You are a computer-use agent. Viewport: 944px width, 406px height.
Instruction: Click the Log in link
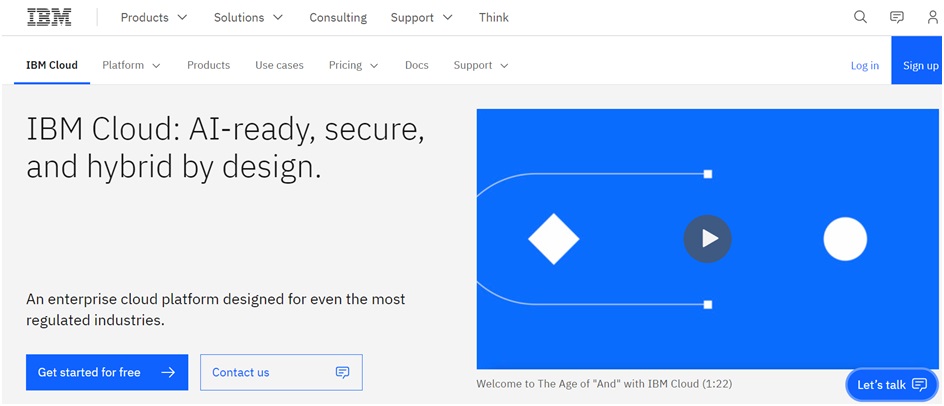[x=864, y=66]
